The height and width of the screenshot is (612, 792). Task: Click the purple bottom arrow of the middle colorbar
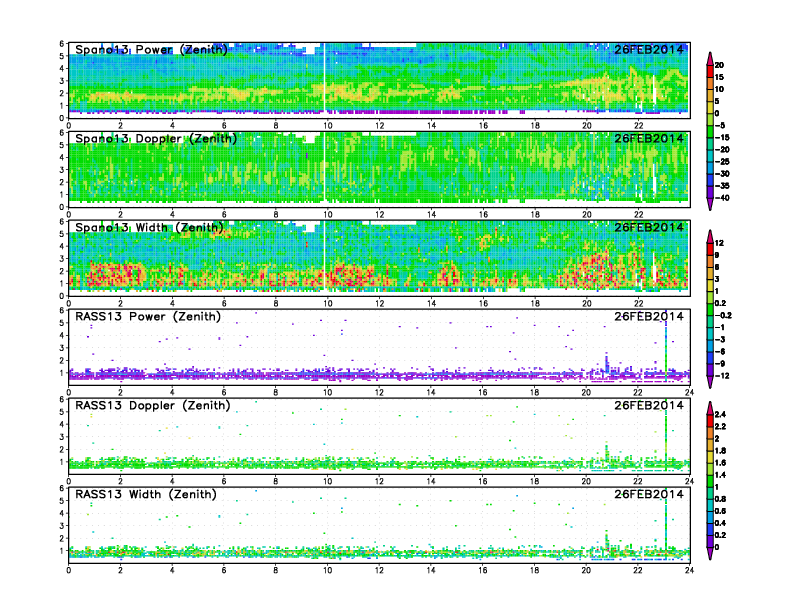point(710,382)
